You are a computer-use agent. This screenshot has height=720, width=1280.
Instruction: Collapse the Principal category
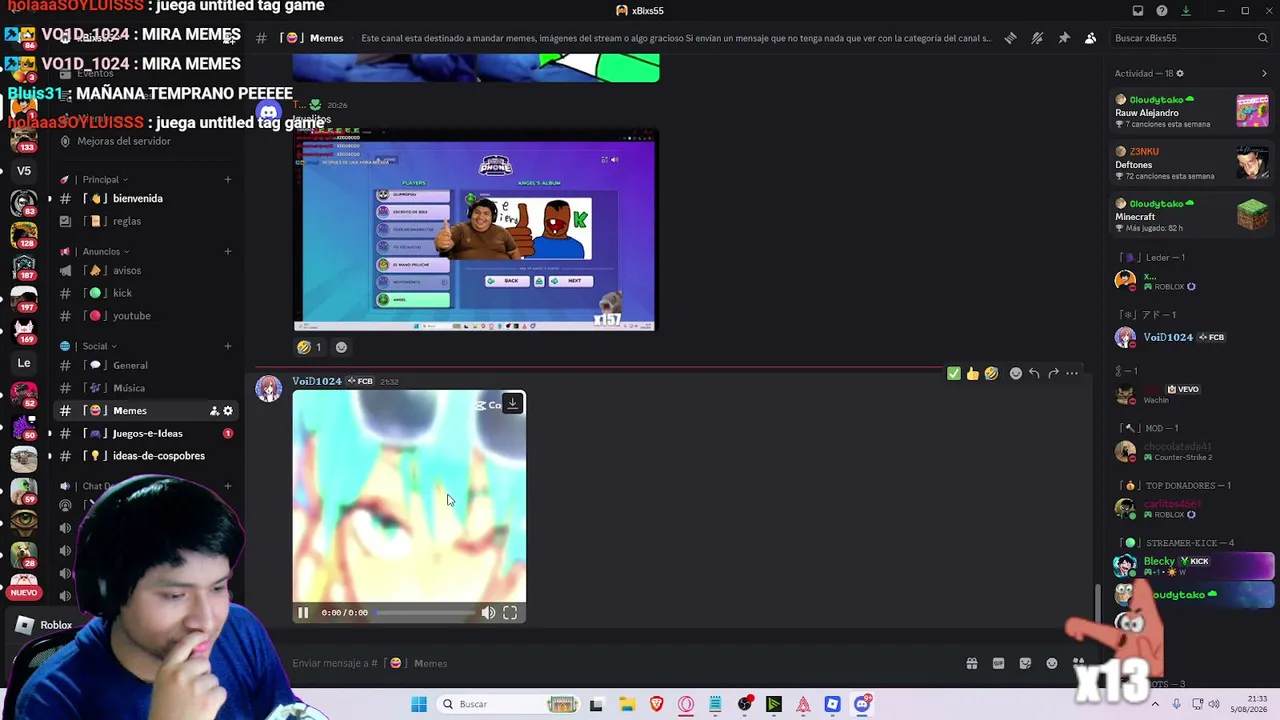click(x=105, y=180)
